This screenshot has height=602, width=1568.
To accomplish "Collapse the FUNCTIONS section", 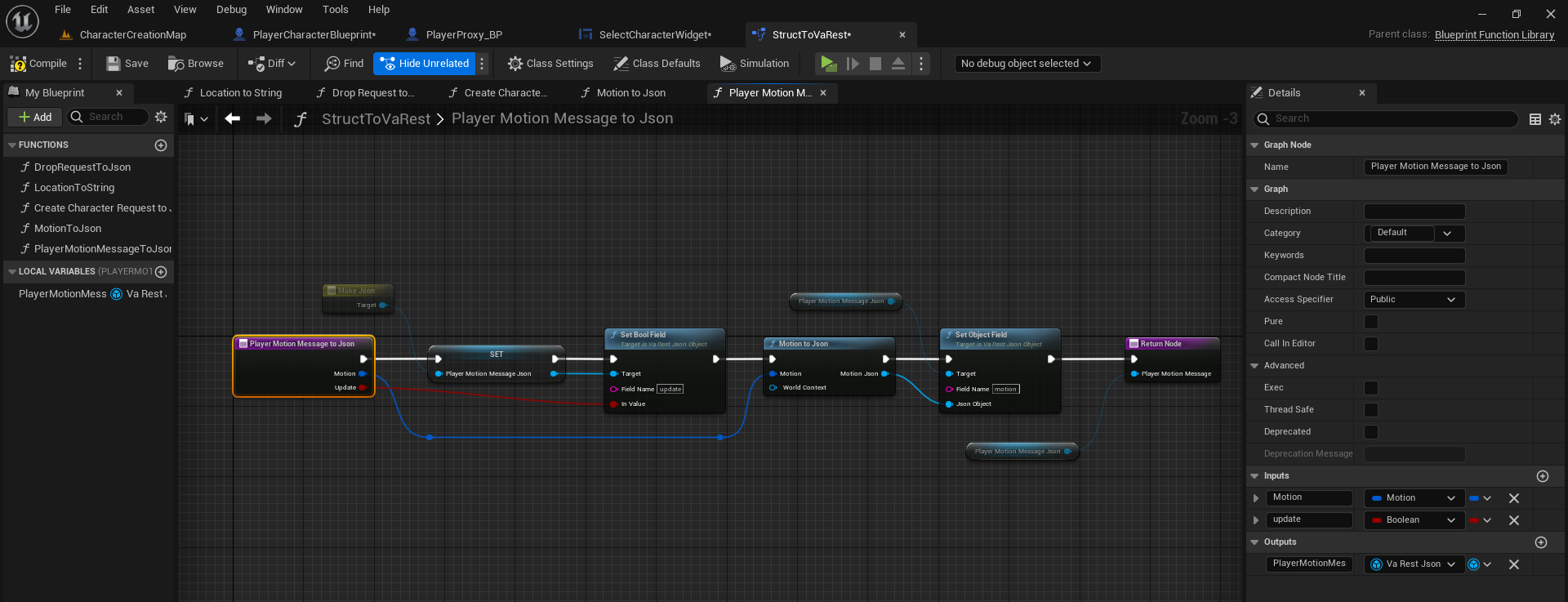I will point(11,145).
